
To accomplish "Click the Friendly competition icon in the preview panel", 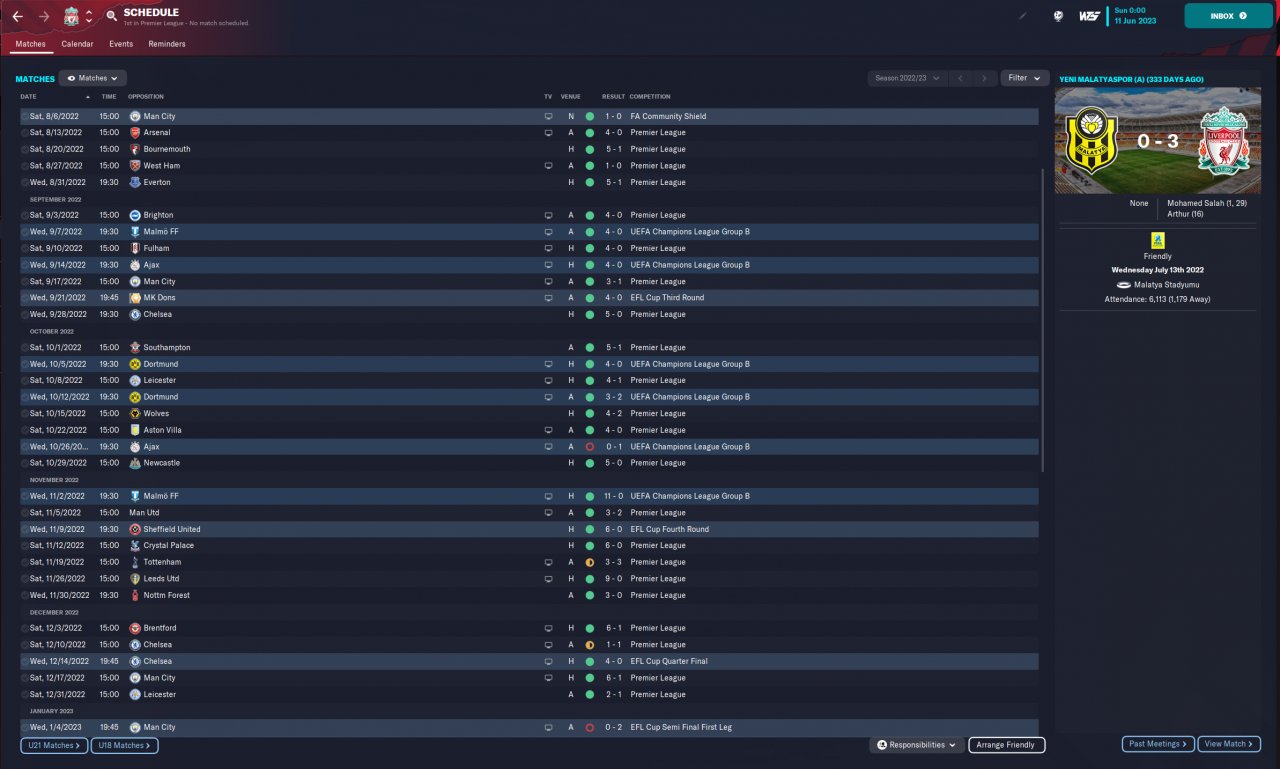I will [x=1158, y=240].
